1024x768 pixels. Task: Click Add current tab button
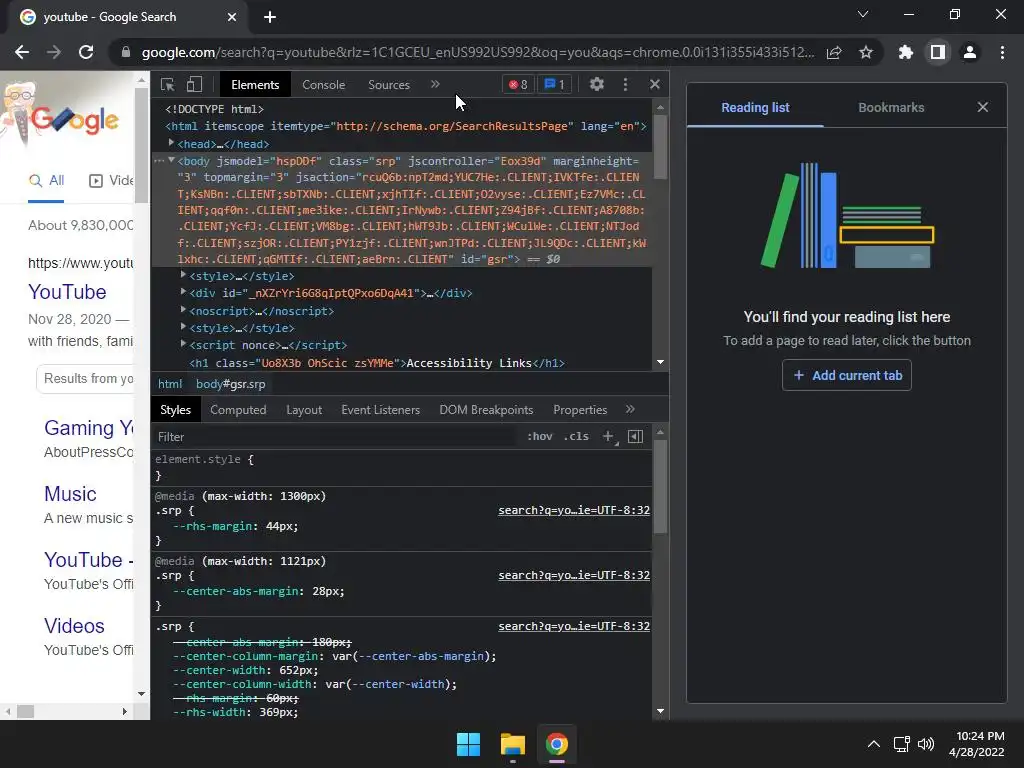click(846, 375)
